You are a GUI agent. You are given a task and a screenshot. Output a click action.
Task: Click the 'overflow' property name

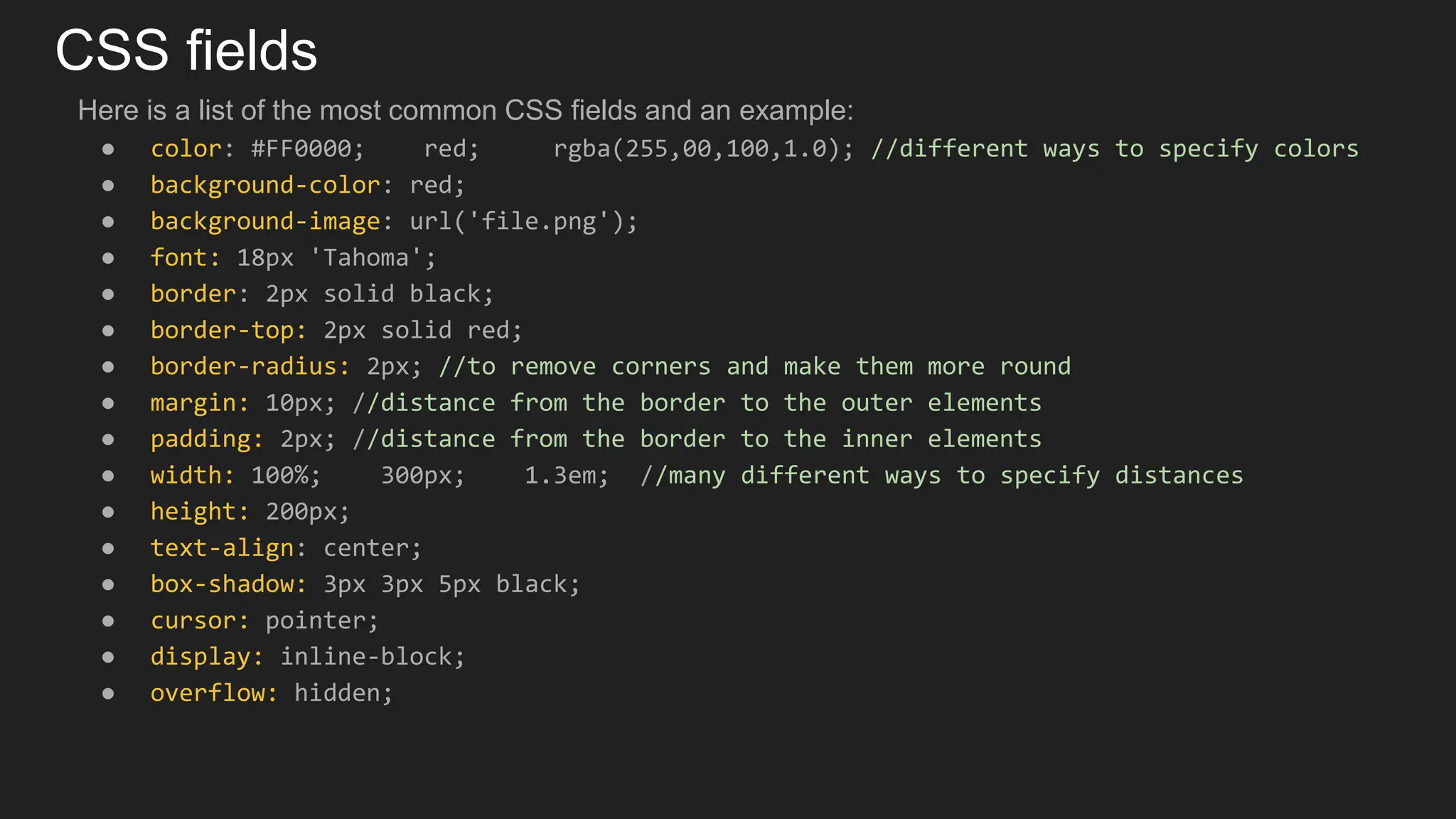[208, 693]
